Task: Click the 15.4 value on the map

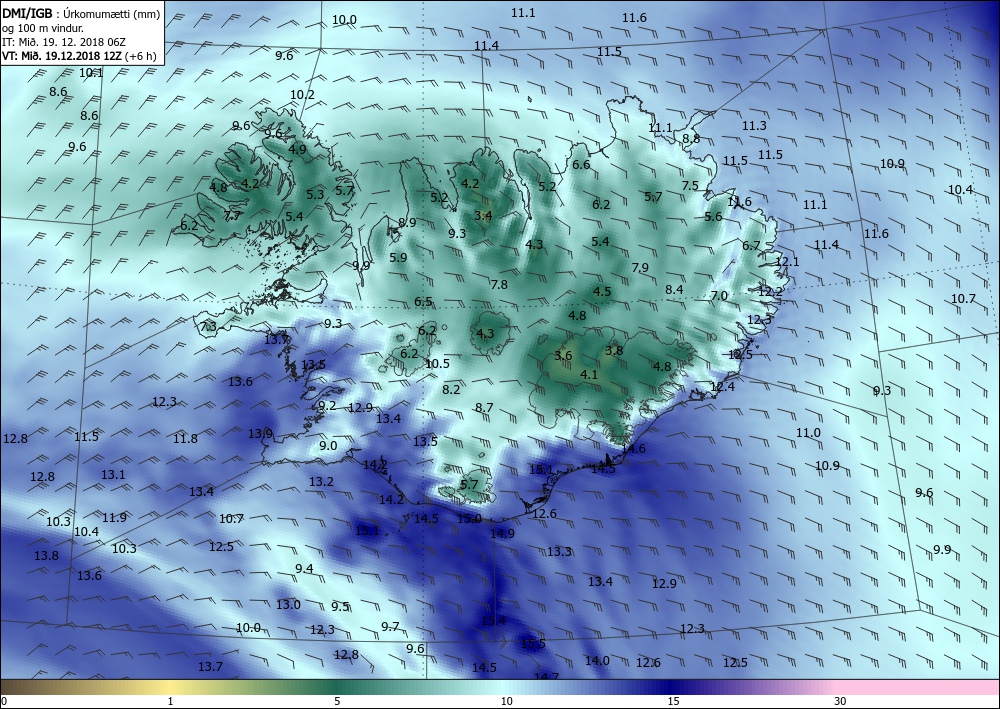Action: point(493,620)
